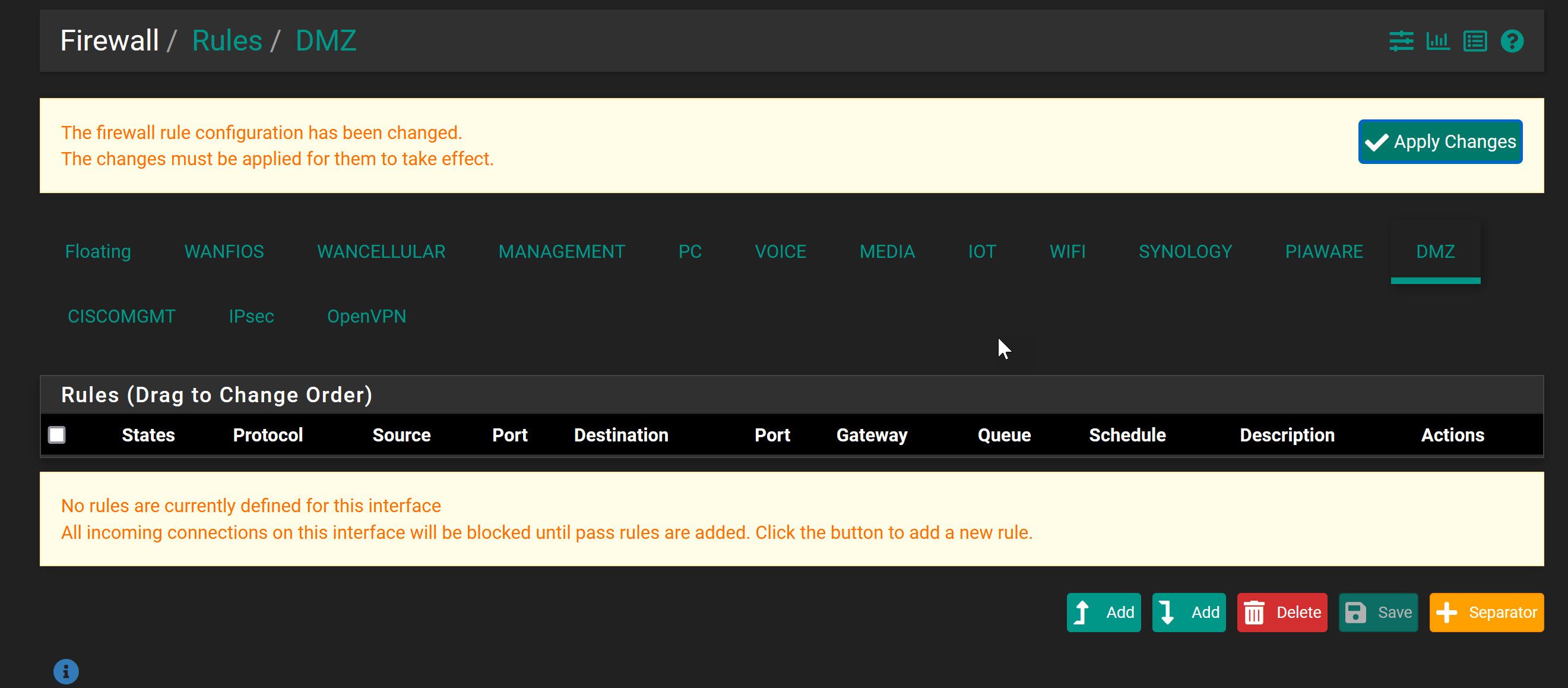Select the OpenVPN tab
1568x688 pixels.
click(366, 316)
